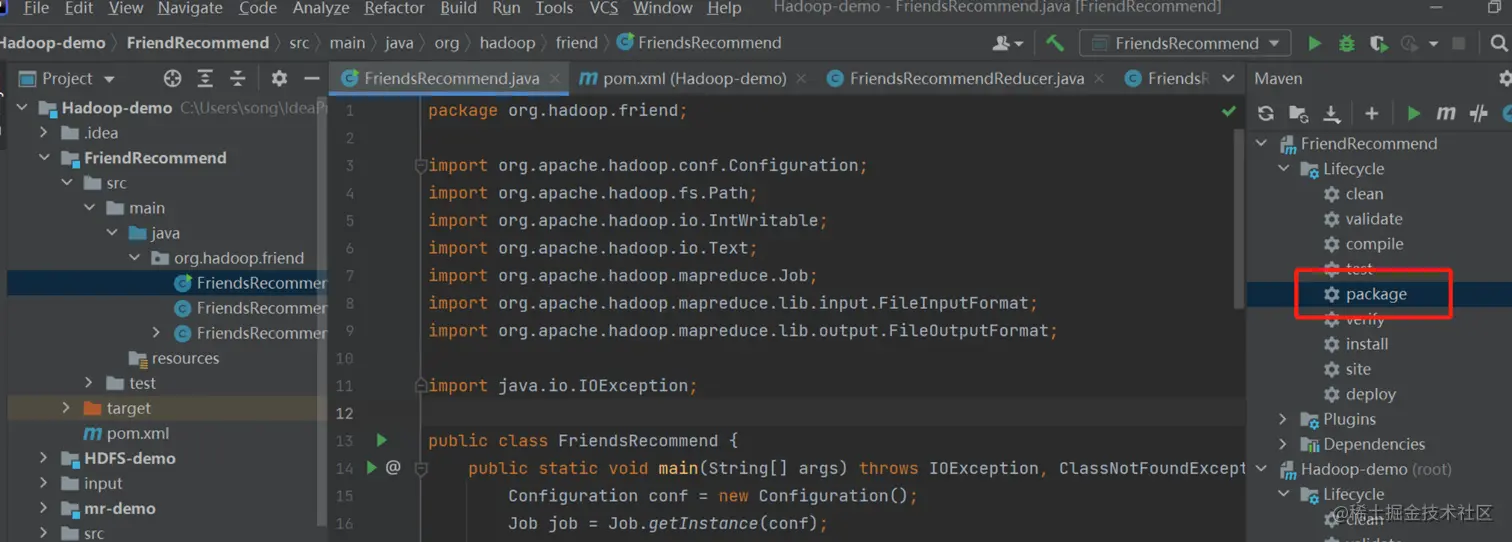
Task: Open the Refactor menu
Action: (394, 8)
